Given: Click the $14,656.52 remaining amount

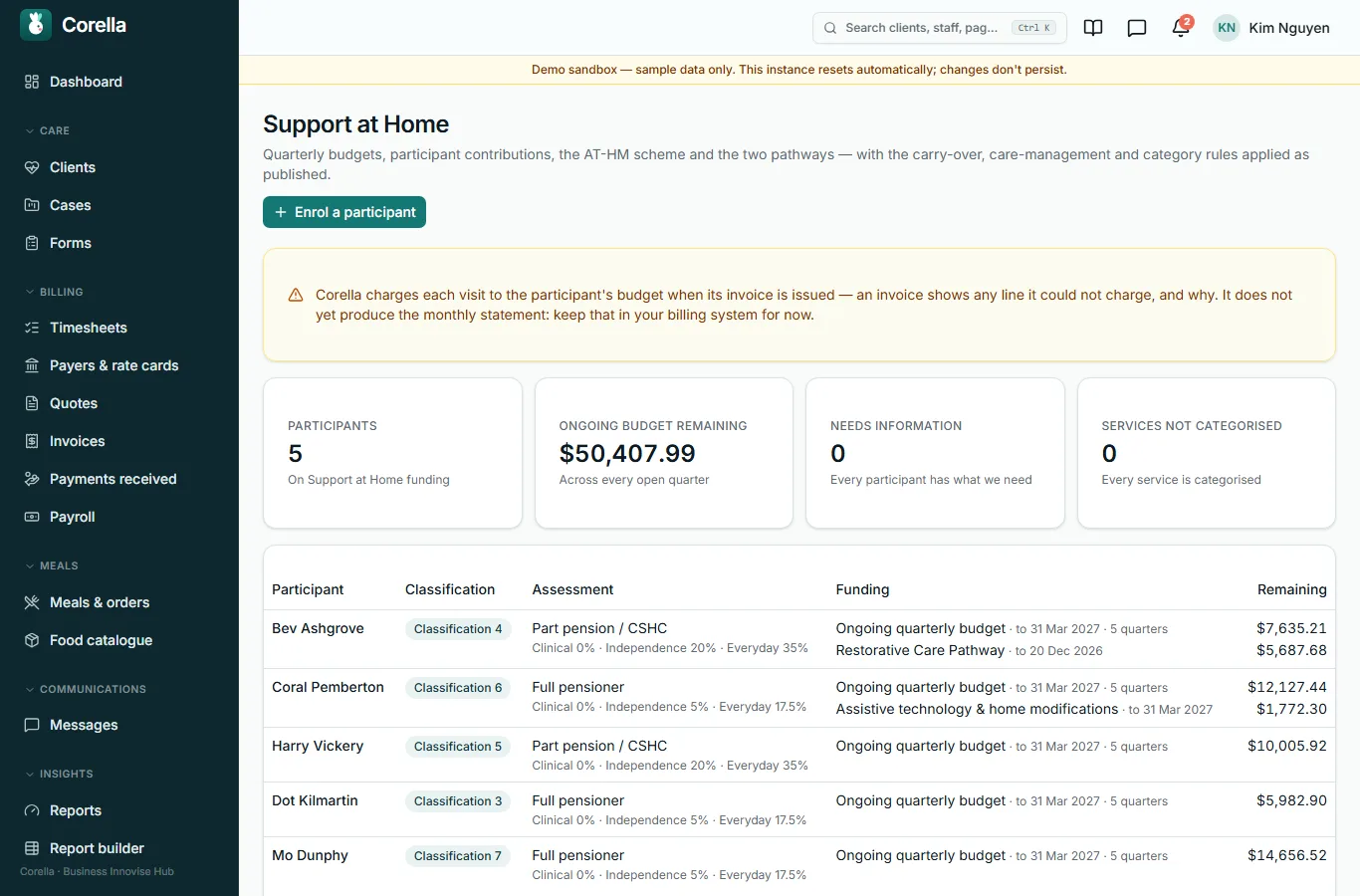Looking at the screenshot, I should pyautogui.click(x=1287, y=855).
